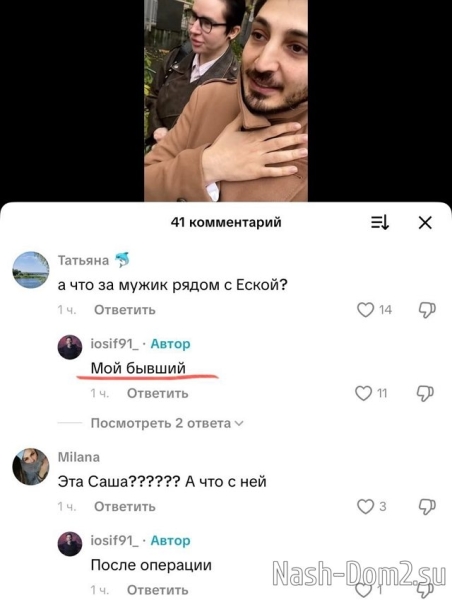Like Татьяна's comment with heart icon
Screen dimensions: 452x600
coord(365,310)
